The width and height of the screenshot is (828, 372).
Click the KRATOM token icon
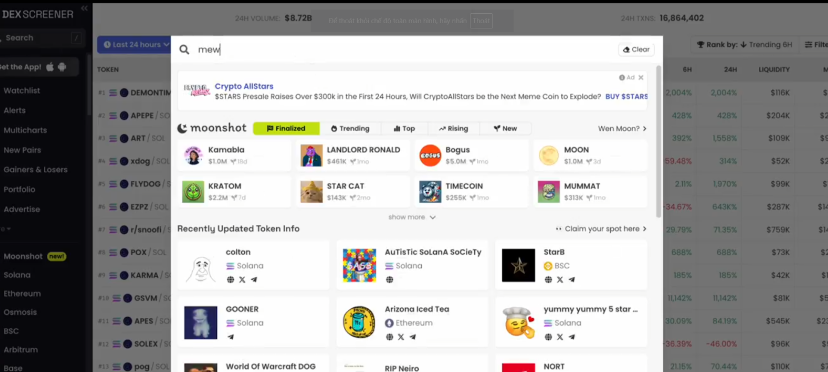193,192
